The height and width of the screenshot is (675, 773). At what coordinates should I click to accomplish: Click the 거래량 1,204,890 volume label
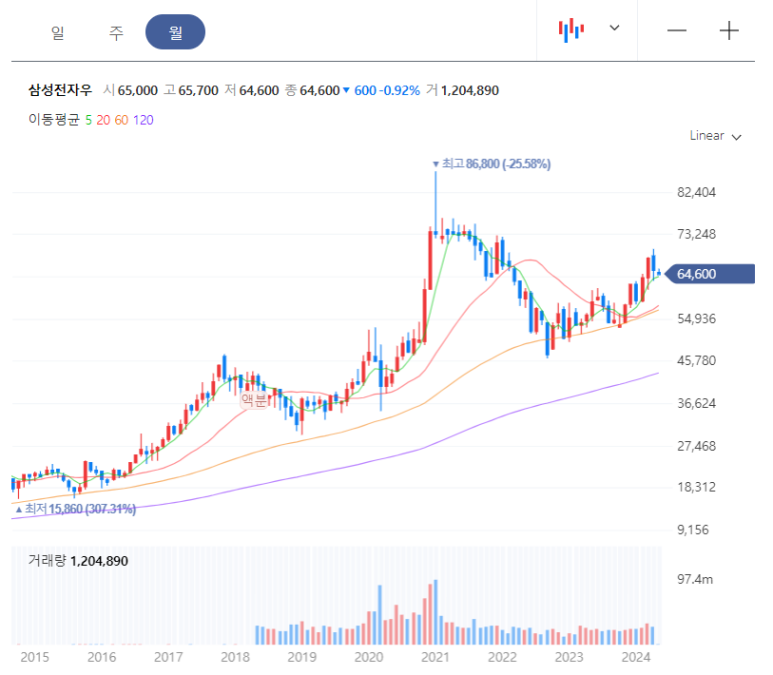78,561
